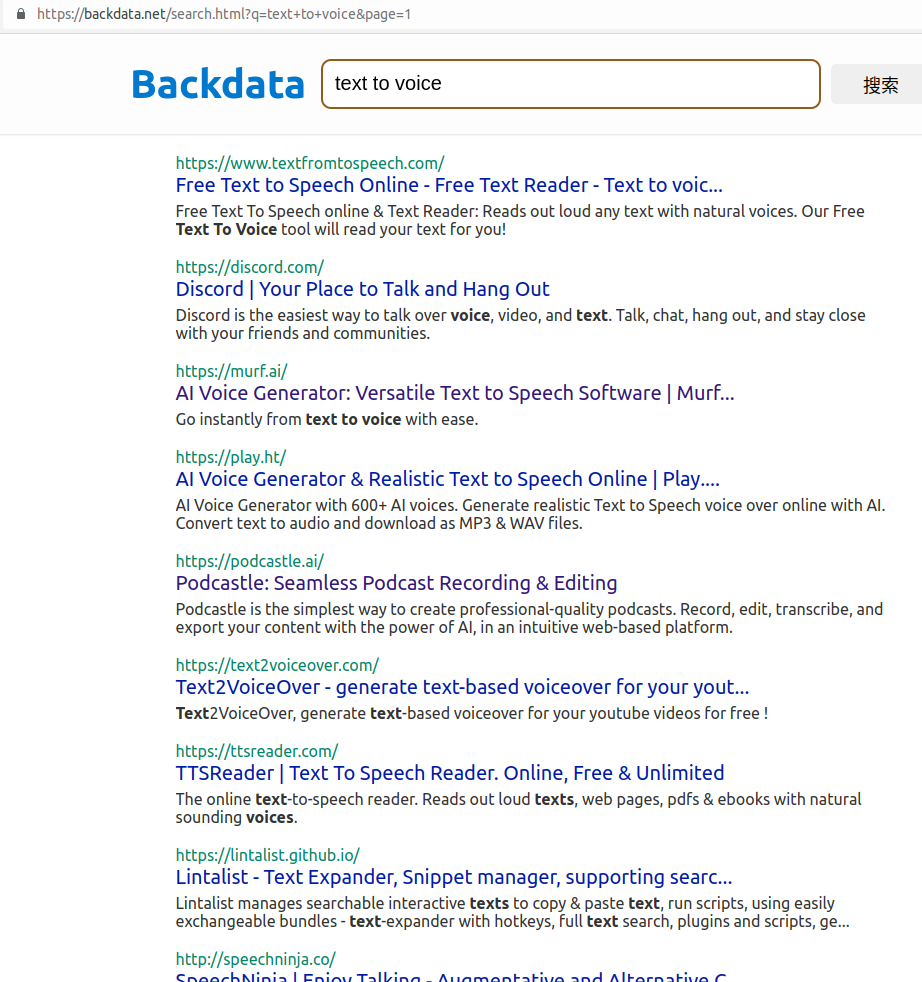Click the backdata.net URL in the address bar
Screen dimensions: 922x982
tap(224, 14)
